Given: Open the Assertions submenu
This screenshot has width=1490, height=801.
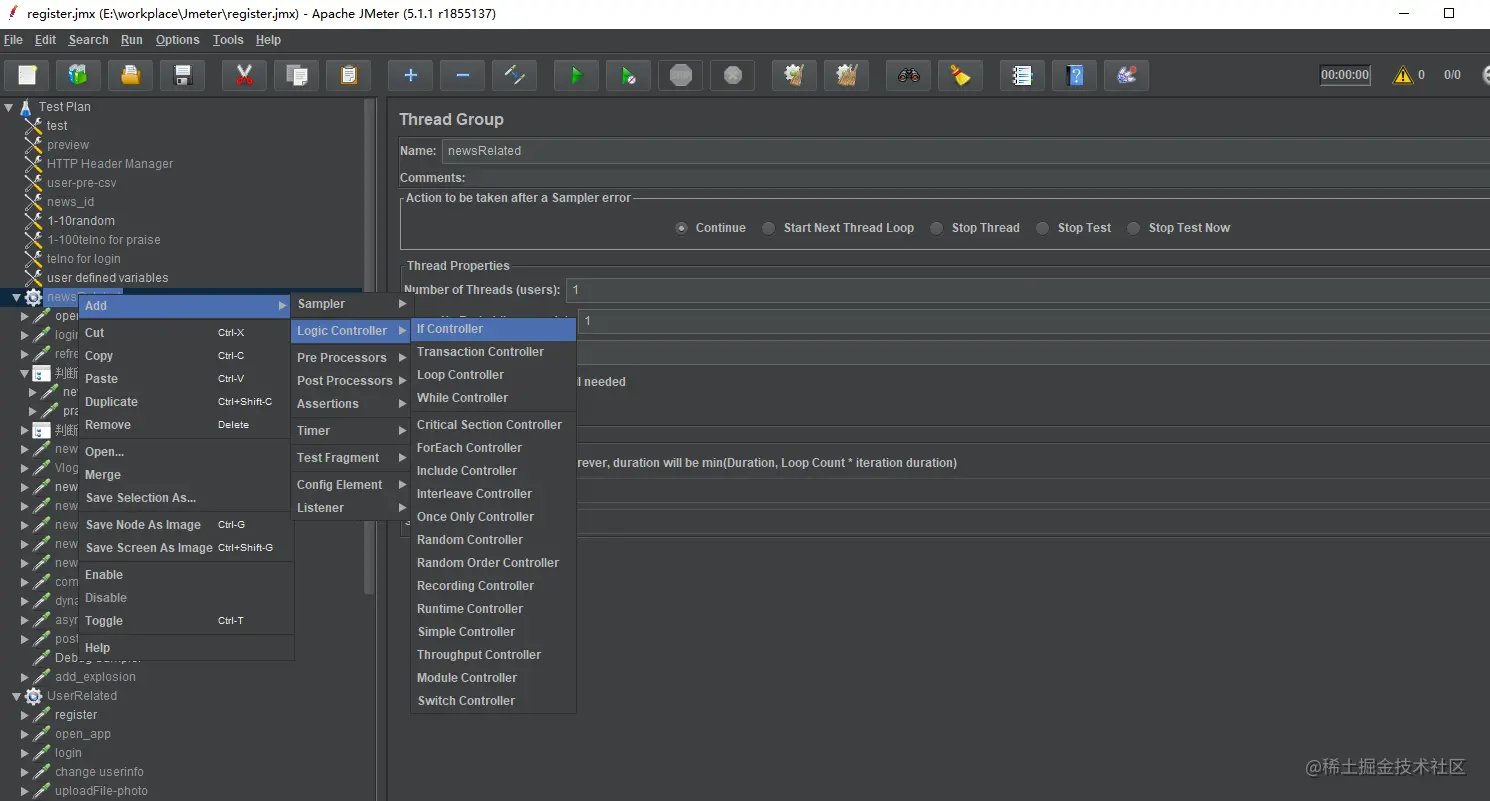Looking at the screenshot, I should [x=351, y=404].
